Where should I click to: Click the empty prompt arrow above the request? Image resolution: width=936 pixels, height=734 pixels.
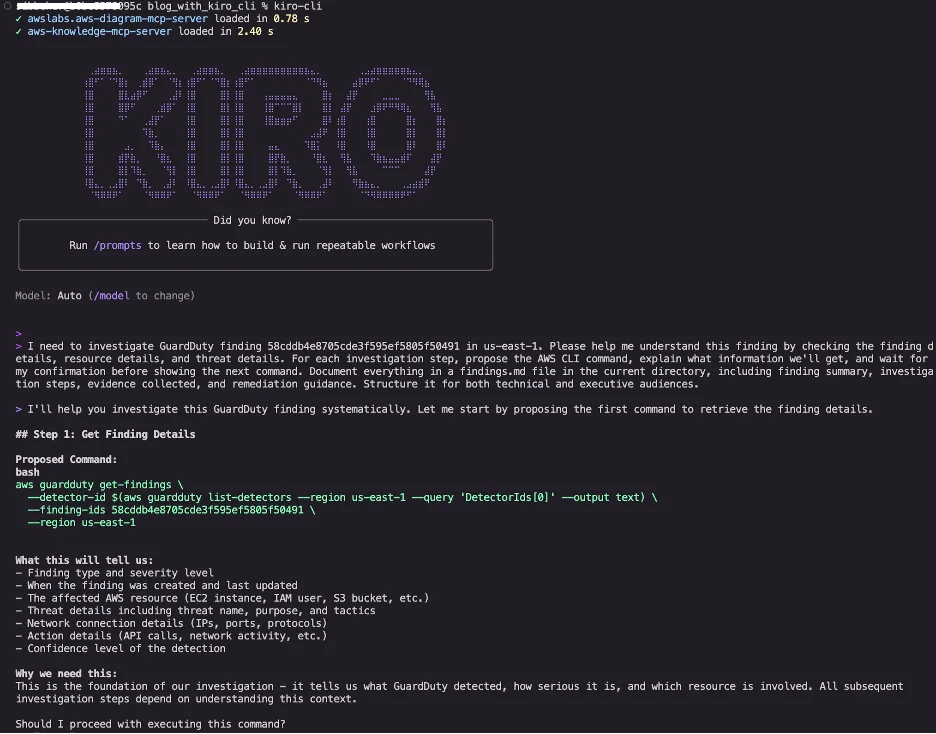point(19,334)
